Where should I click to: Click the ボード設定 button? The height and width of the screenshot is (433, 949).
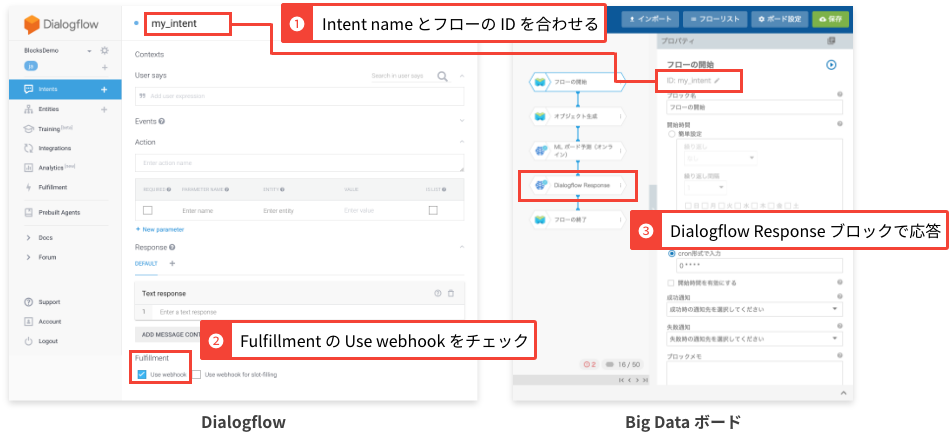coord(779,19)
